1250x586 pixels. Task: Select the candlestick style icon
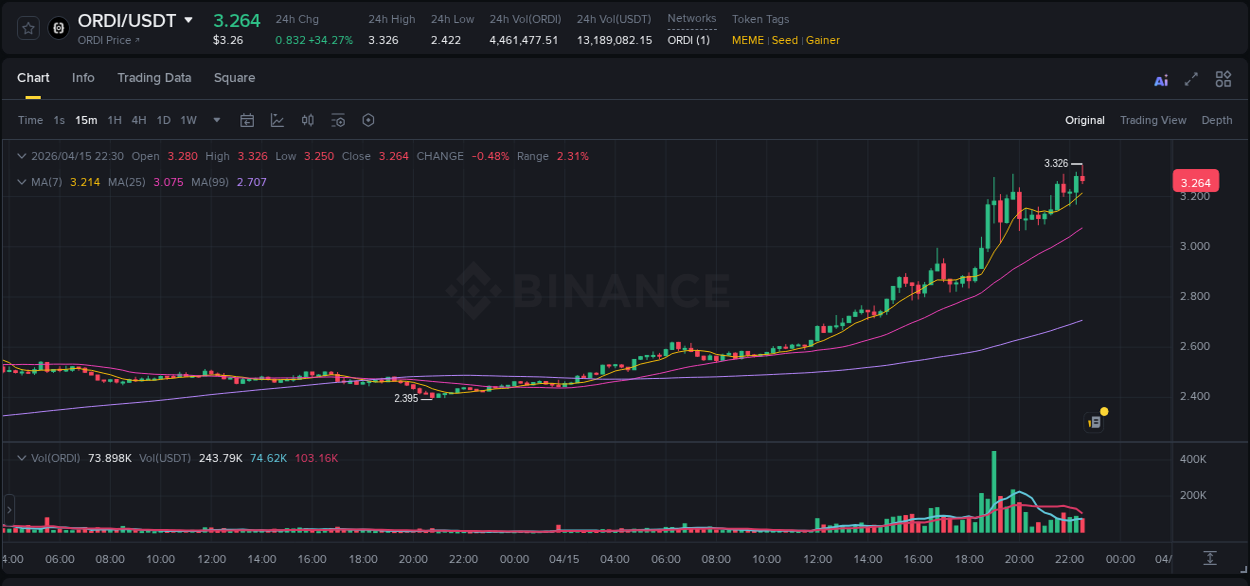[307, 120]
